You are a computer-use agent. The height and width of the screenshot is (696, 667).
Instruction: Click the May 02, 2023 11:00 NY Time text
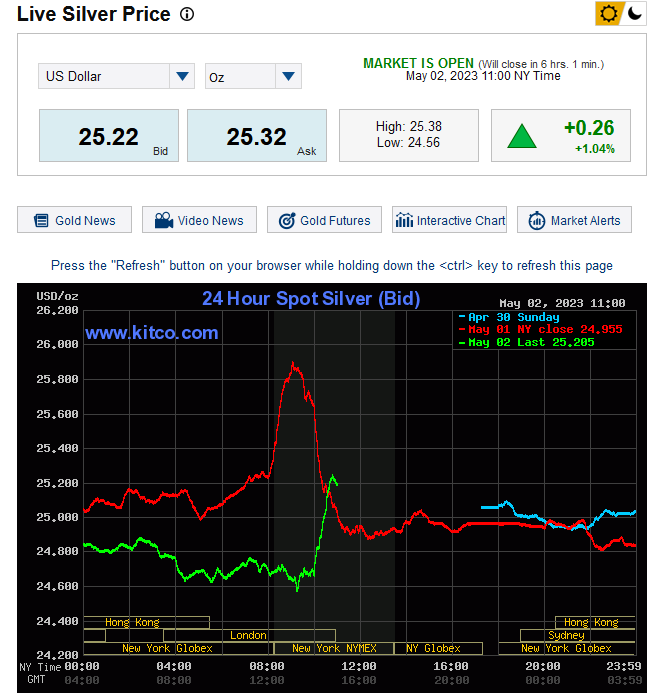pos(483,76)
